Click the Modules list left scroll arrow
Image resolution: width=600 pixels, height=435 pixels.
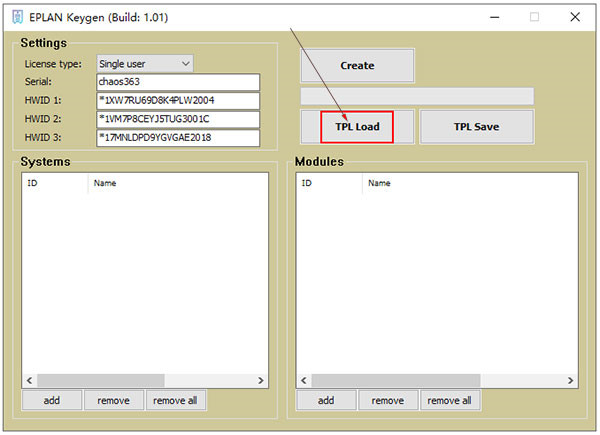pos(304,381)
